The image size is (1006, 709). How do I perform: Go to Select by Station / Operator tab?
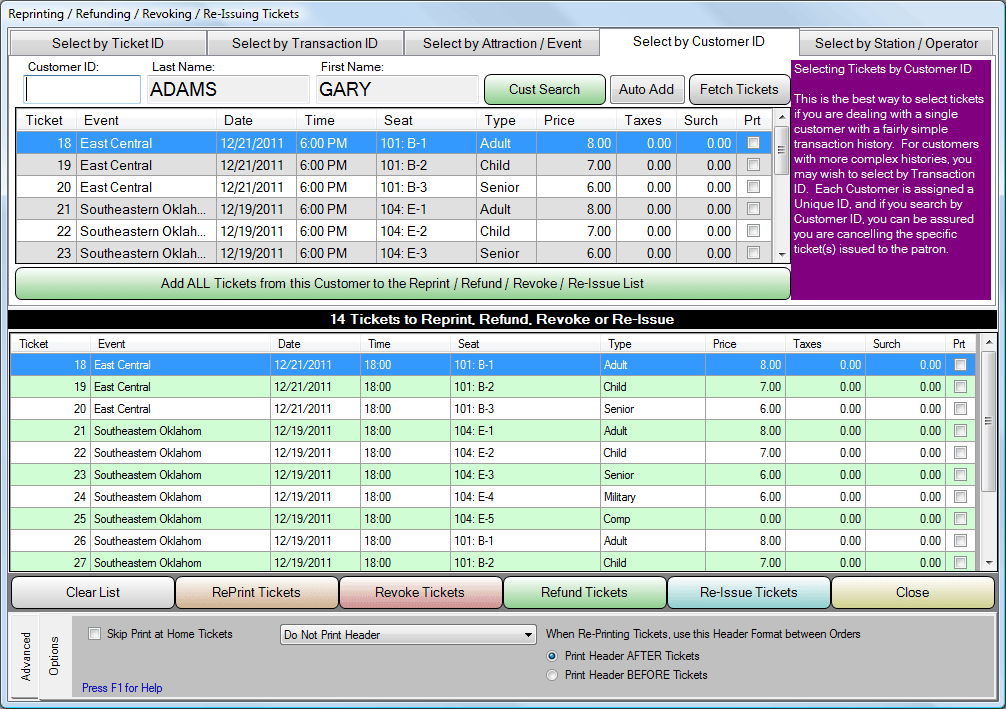pos(896,43)
